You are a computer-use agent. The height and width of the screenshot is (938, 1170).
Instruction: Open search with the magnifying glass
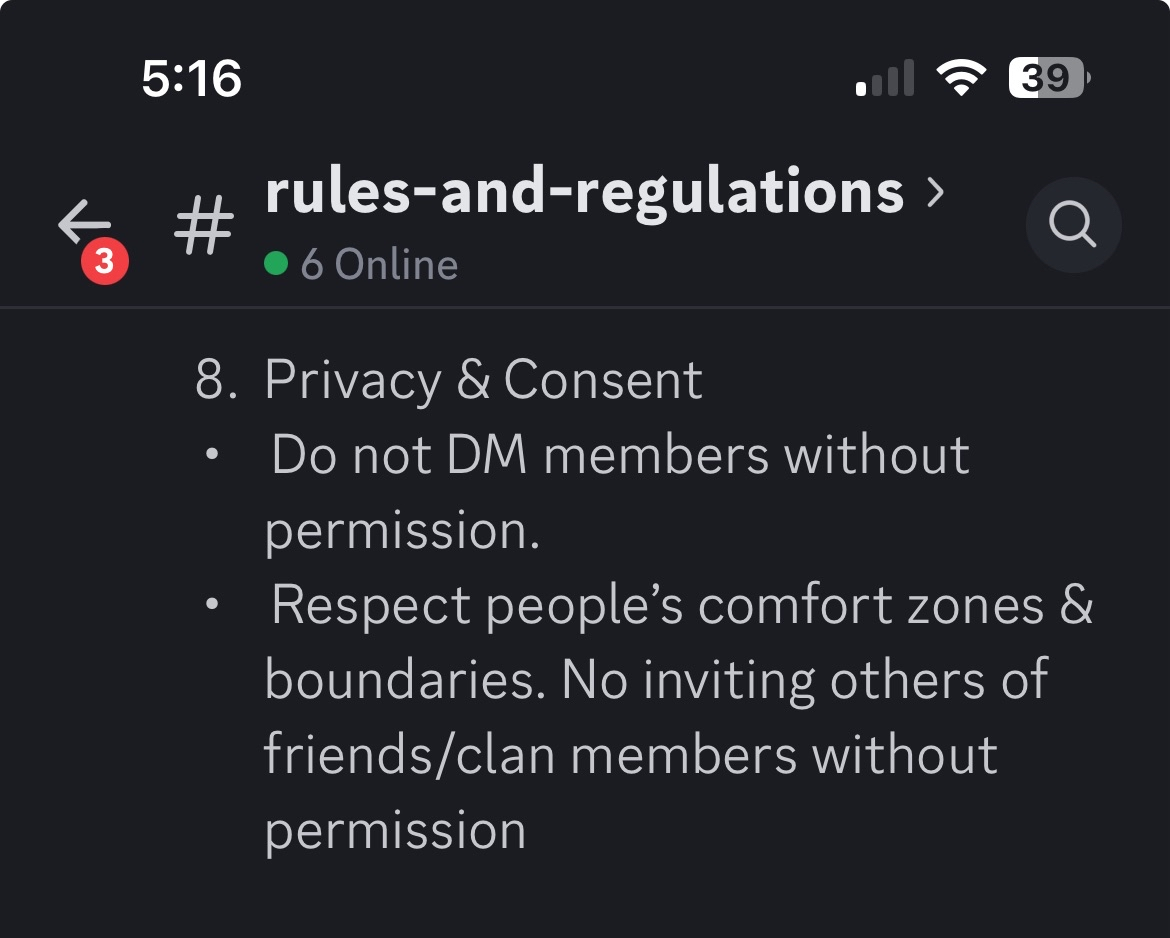coord(1073,225)
